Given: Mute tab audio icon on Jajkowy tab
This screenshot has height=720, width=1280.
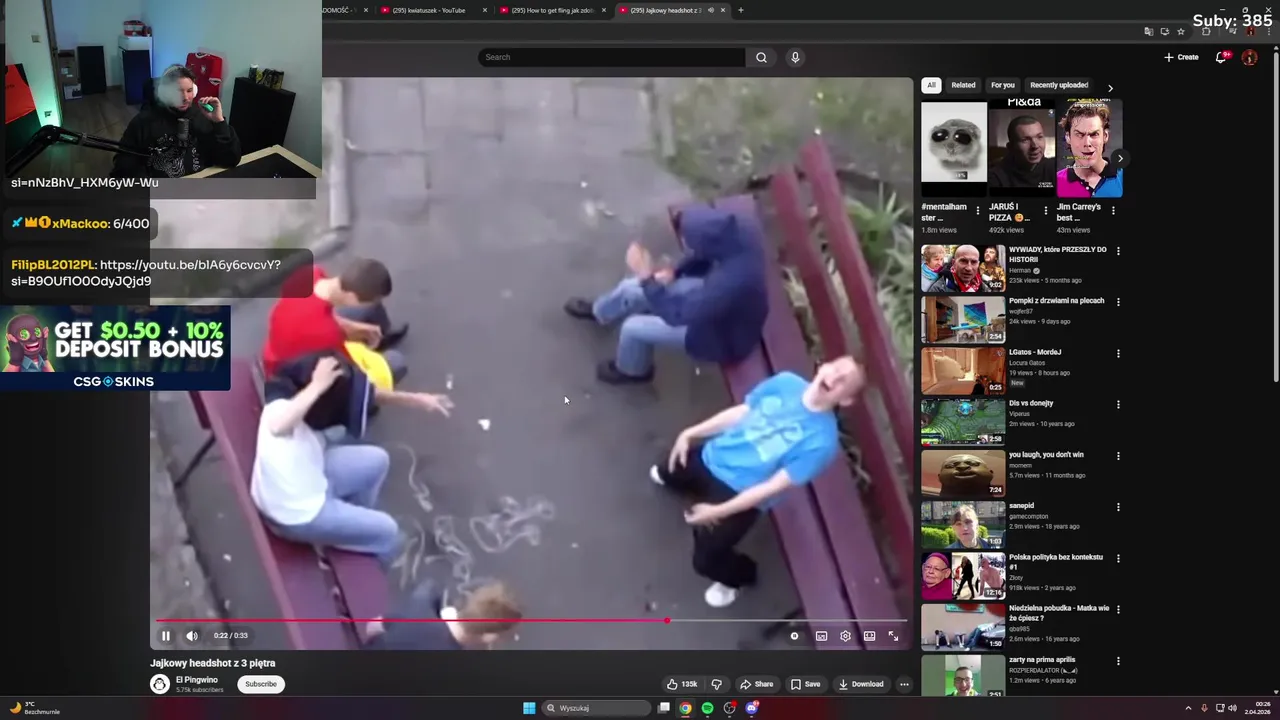Looking at the screenshot, I should coord(711,10).
